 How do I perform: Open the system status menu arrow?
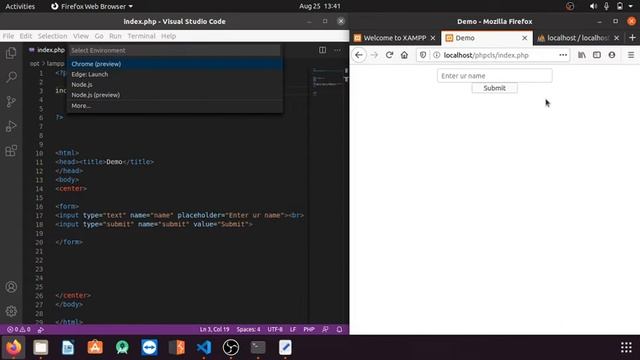click(x=631, y=6)
